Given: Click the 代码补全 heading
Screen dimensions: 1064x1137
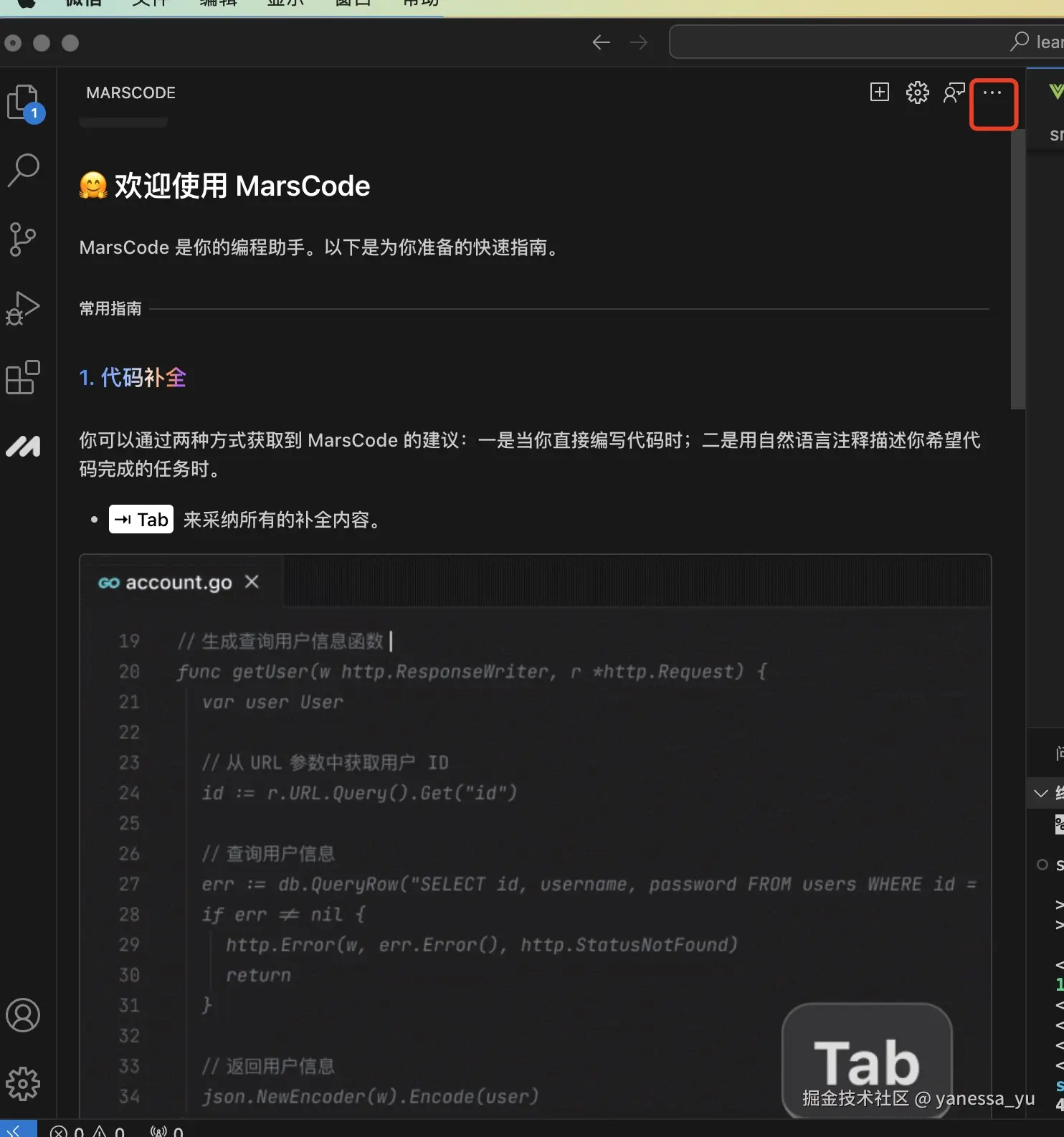Looking at the screenshot, I should (133, 377).
